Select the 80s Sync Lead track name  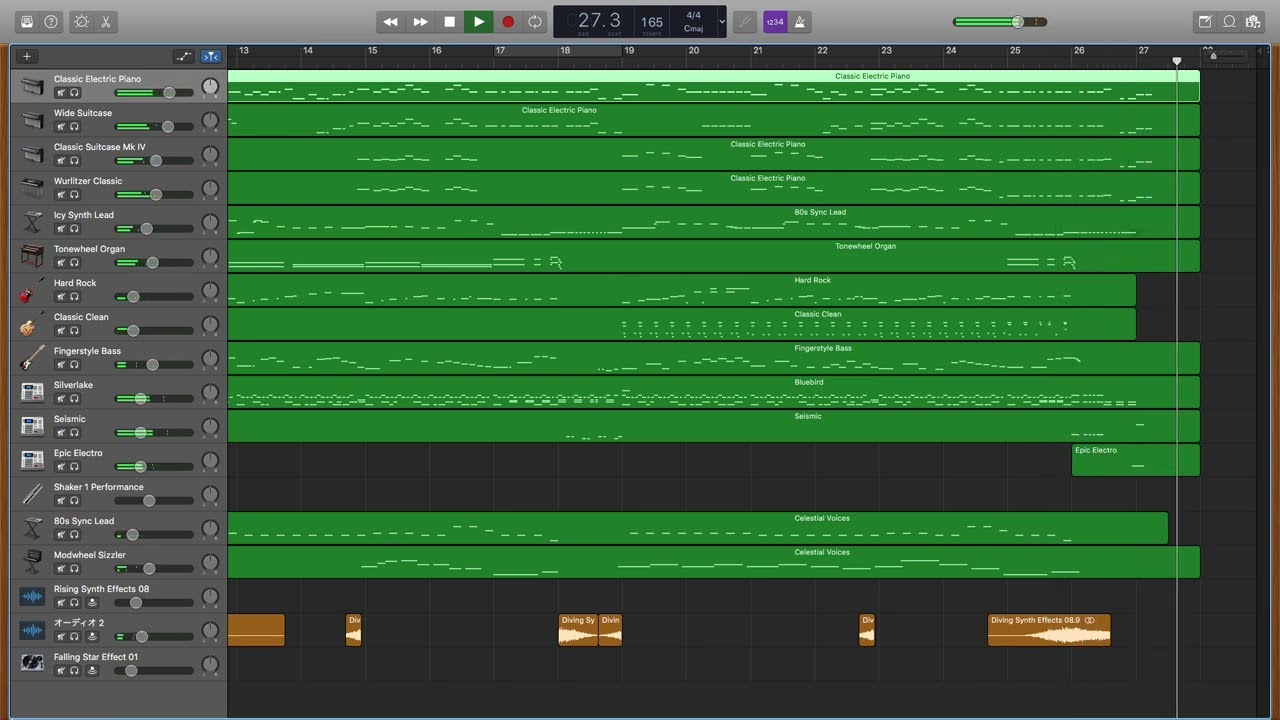point(84,521)
